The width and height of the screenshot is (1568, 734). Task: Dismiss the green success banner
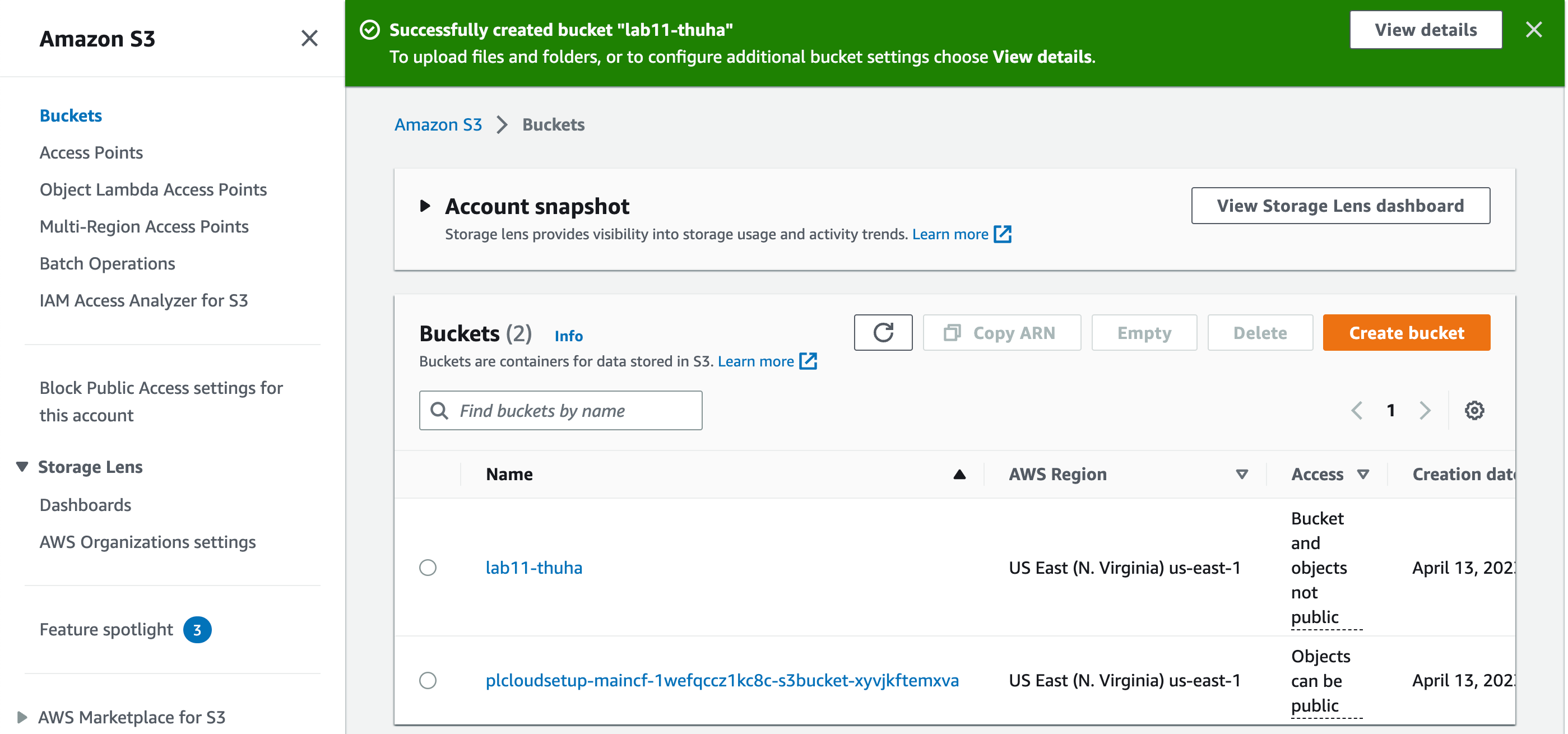coord(1533,29)
